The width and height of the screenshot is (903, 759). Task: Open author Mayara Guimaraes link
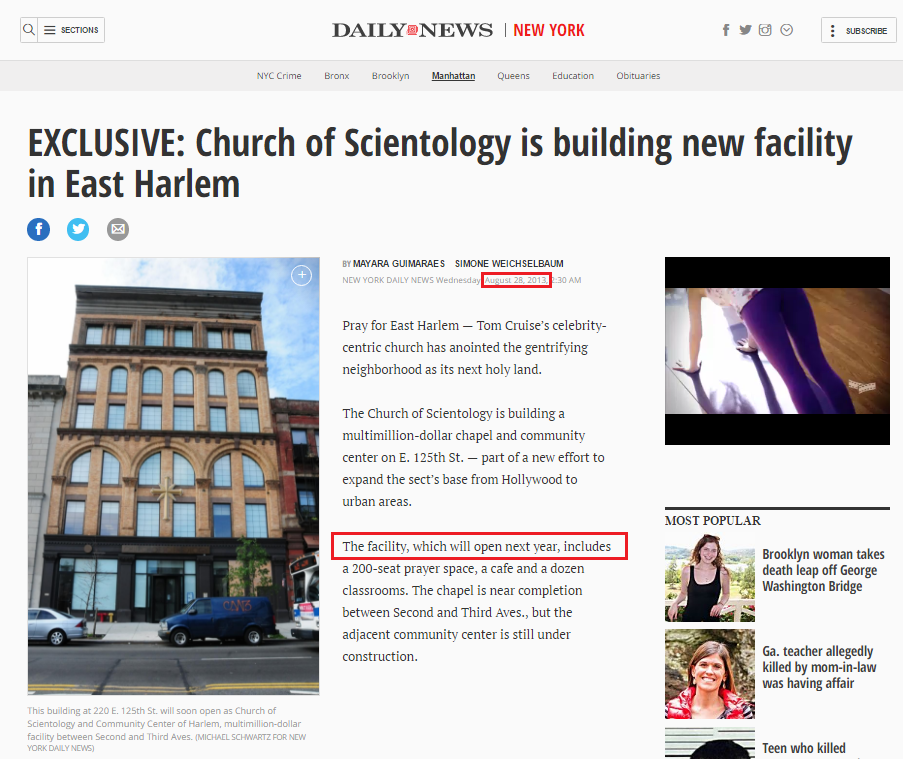point(399,263)
